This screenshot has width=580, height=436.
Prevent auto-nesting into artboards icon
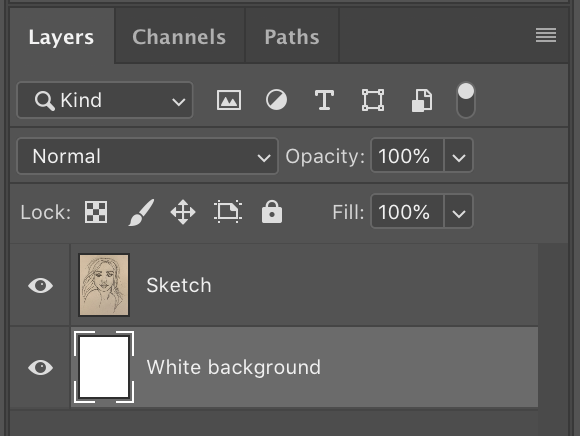pos(228,212)
